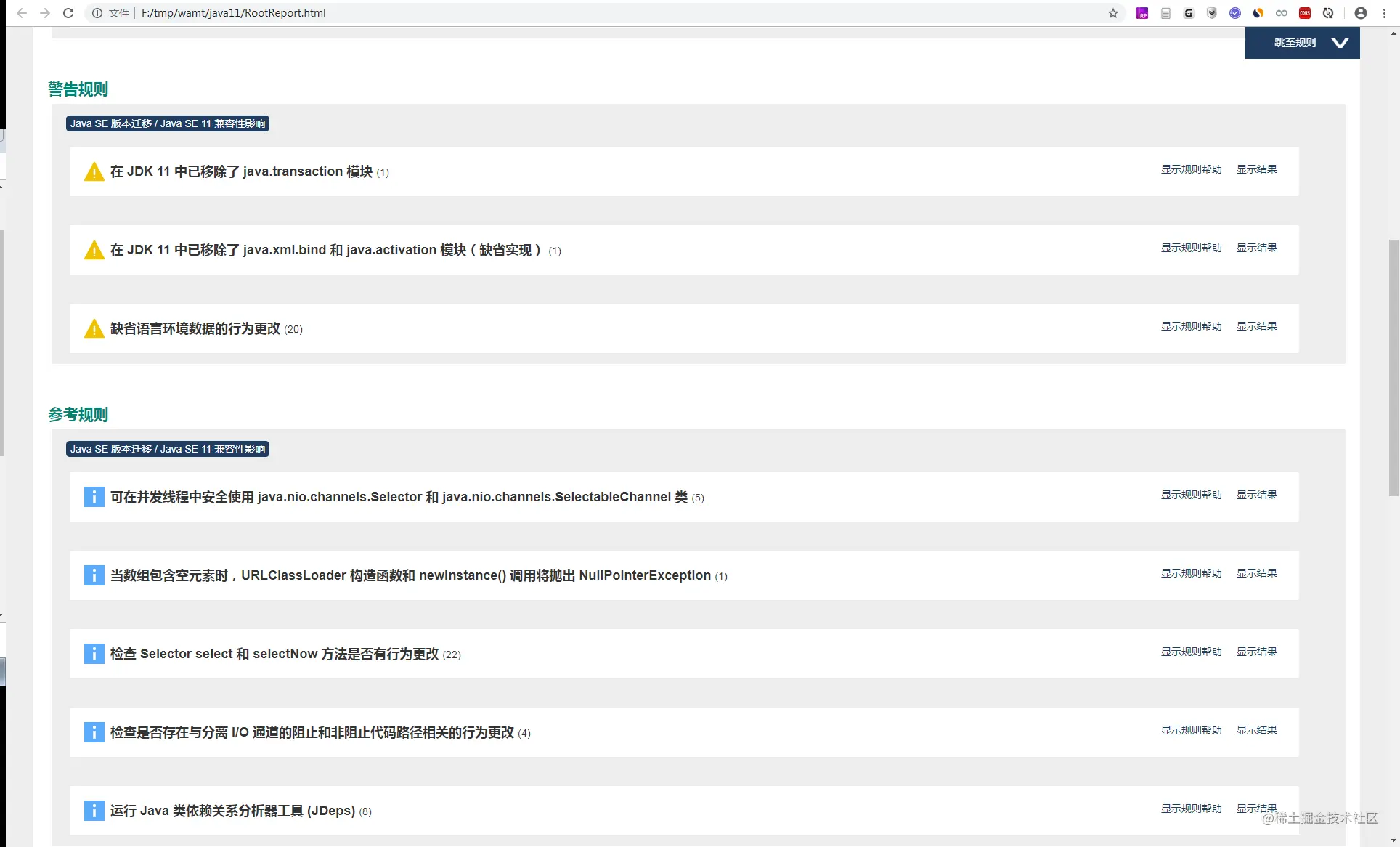The width and height of the screenshot is (1400, 847).
Task: Show rule help for Selector select rule
Action: point(1191,652)
